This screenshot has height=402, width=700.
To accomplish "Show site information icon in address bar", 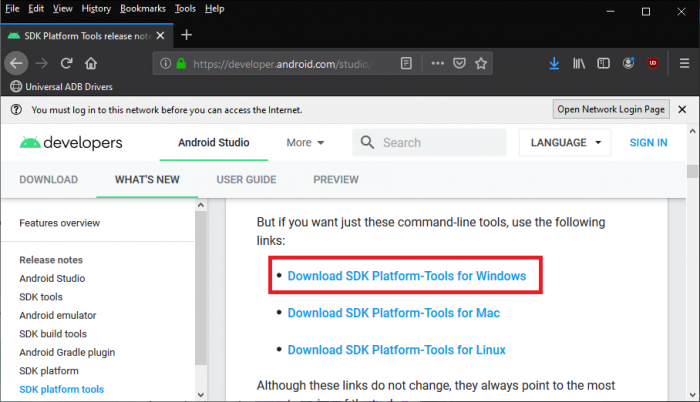I will (x=166, y=63).
